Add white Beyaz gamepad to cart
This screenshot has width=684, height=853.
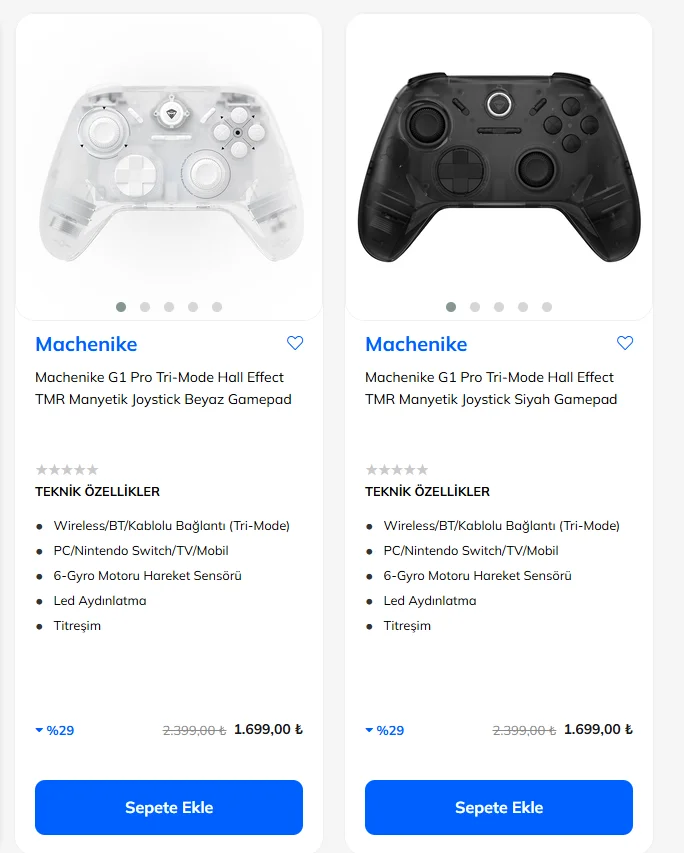169,807
